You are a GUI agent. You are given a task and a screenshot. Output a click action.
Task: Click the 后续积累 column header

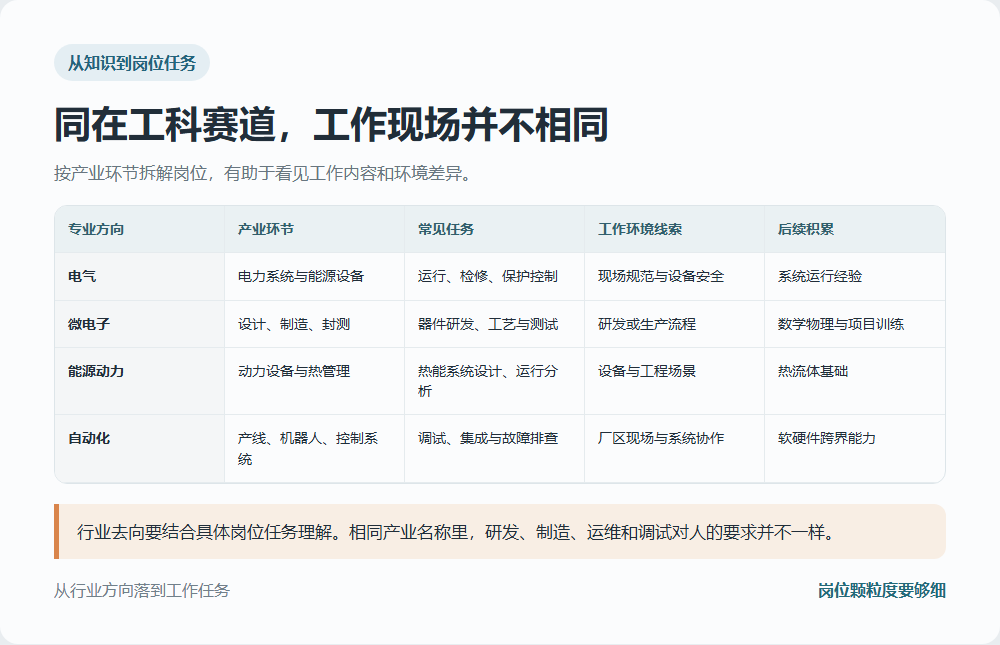pos(855,229)
